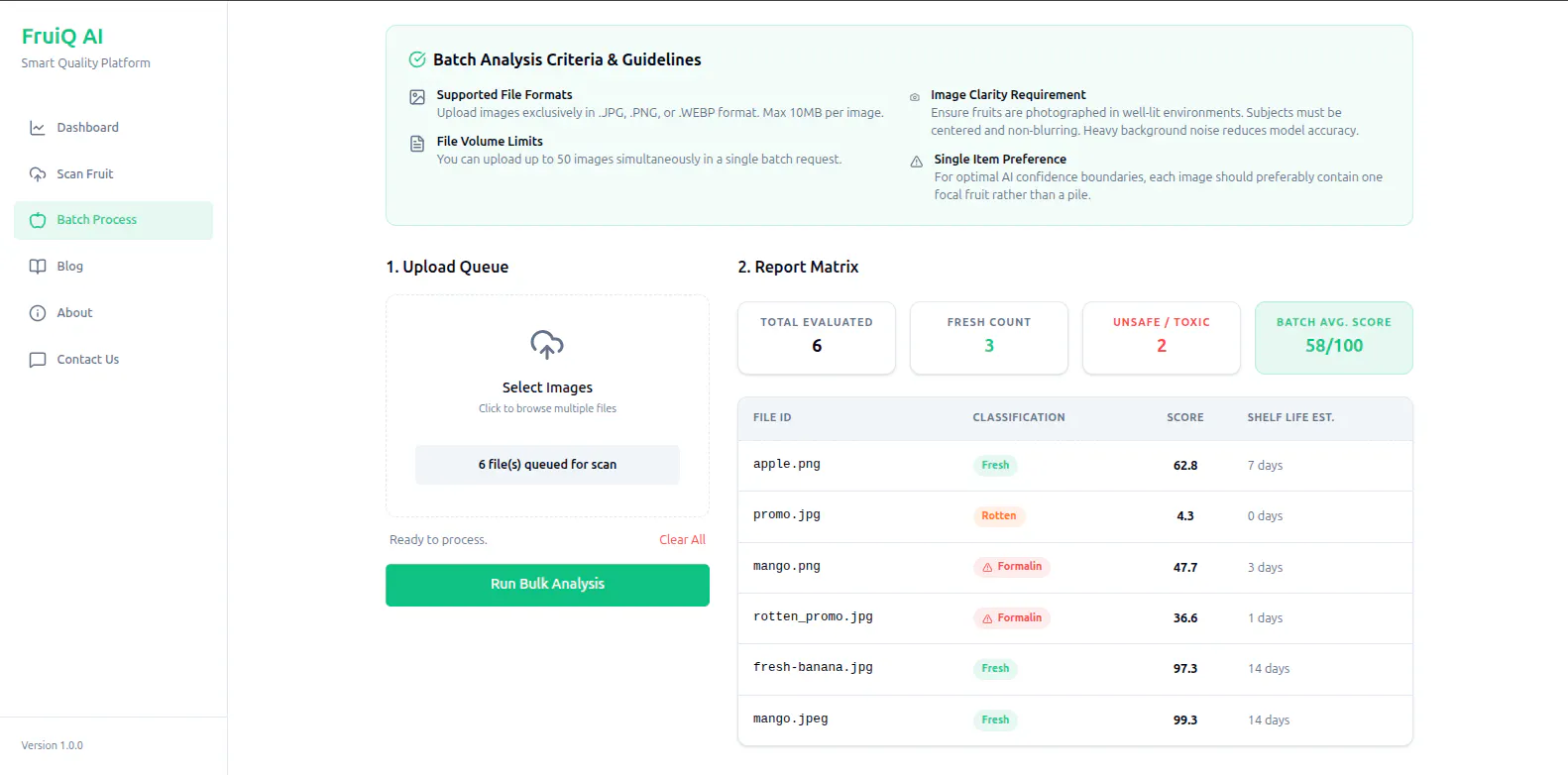The width and height of the screenshot is (1568, 775).
Task: Click the File Volume Limits document icon
Action: [417, 144]
